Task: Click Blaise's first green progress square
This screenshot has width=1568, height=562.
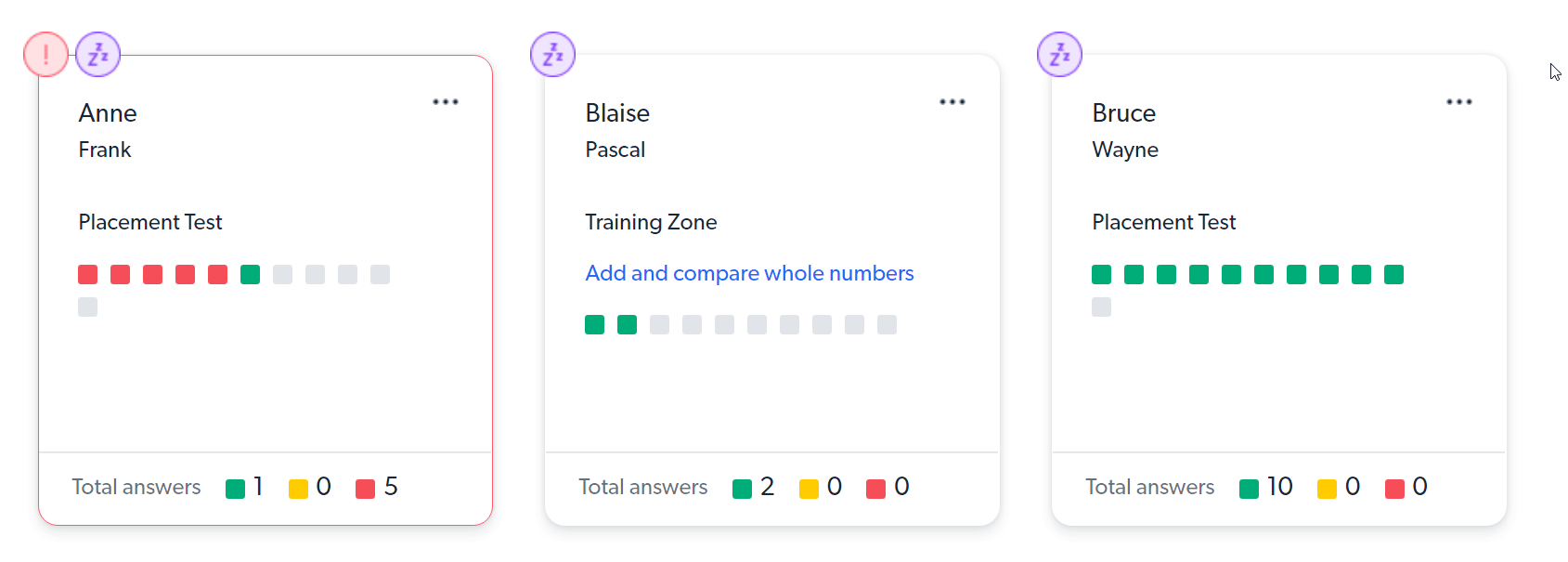Action: (x=595, y=324)
